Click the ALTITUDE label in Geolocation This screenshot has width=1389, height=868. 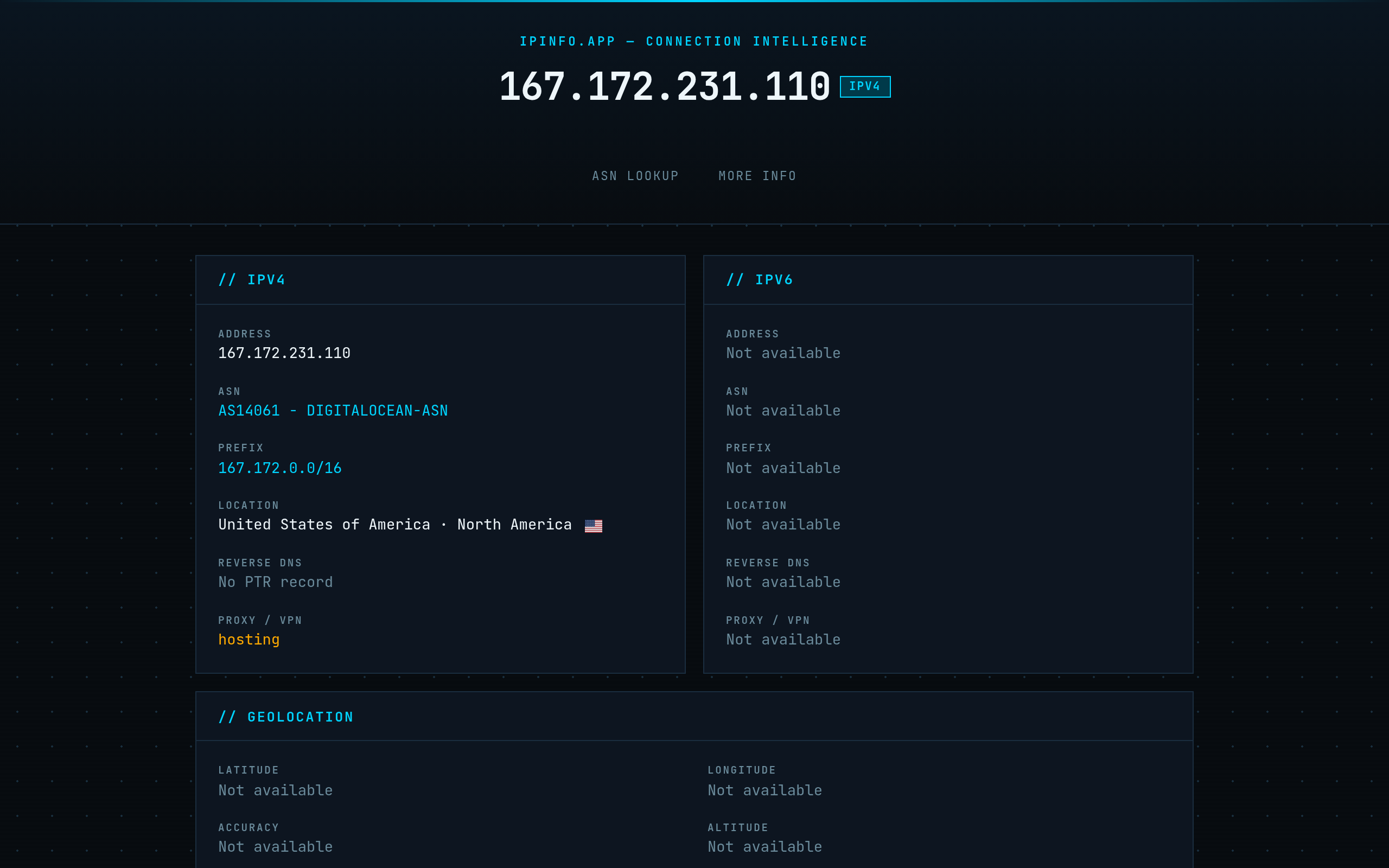click(737, 828)
